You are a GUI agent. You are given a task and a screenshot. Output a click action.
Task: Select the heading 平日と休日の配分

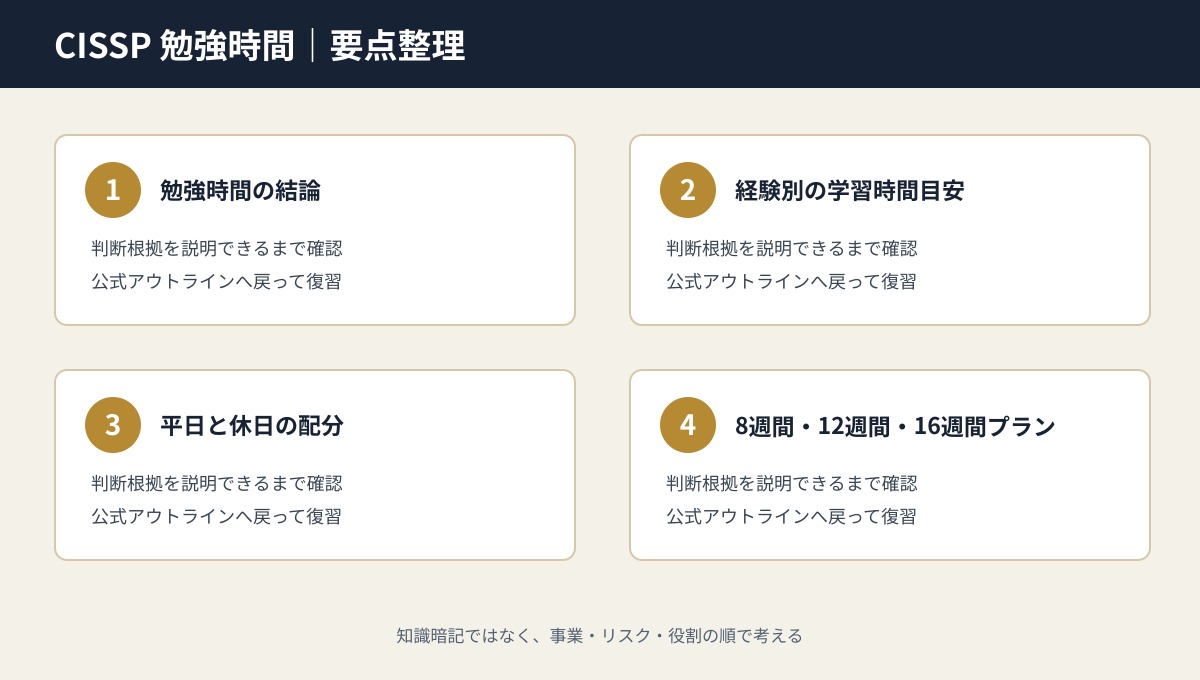252,425
